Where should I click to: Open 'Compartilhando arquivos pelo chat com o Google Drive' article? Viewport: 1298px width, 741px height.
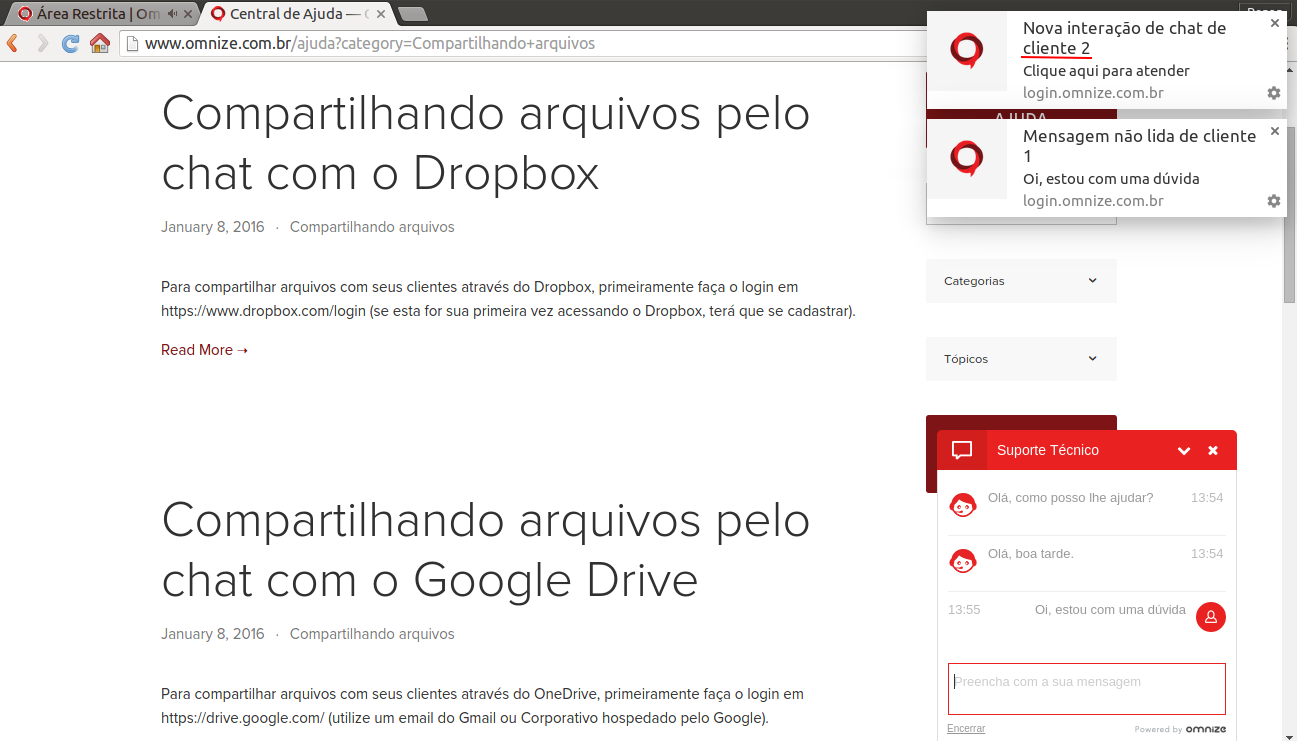[x=486, y=550]
